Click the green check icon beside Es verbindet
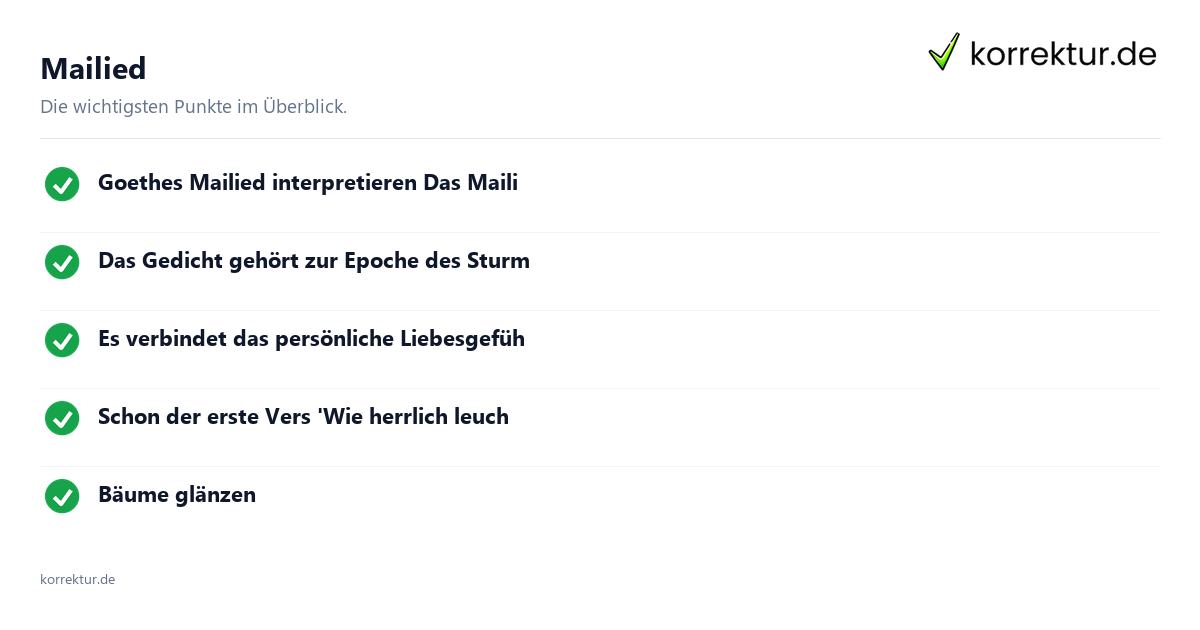Viewport: 1200px width, 630px height. point(62,340)
